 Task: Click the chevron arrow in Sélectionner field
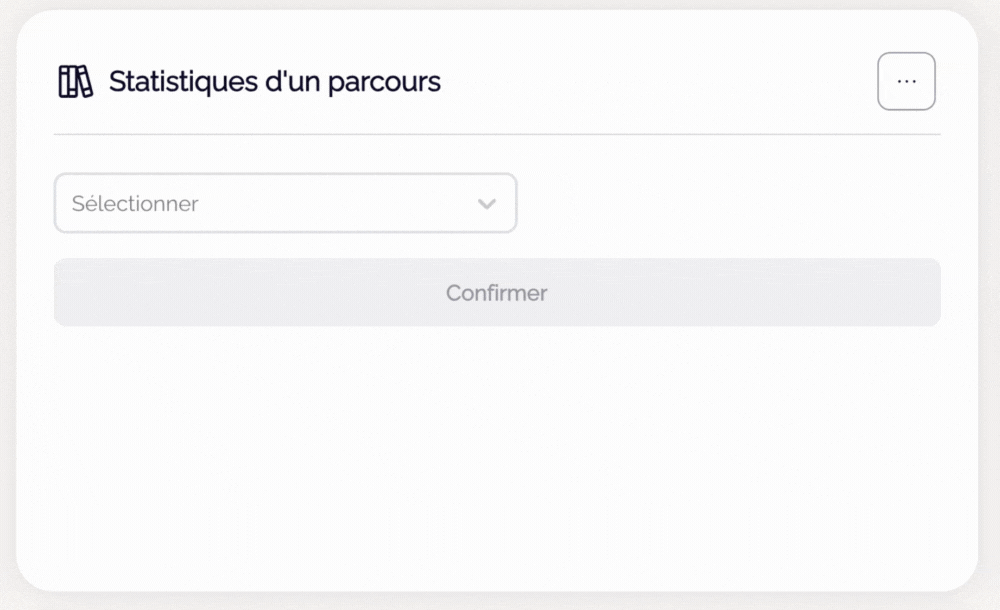(487, 204)
